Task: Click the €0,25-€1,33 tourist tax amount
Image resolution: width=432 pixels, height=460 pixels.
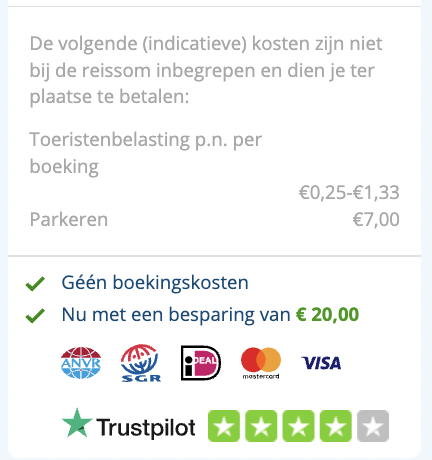Action: 349,193
